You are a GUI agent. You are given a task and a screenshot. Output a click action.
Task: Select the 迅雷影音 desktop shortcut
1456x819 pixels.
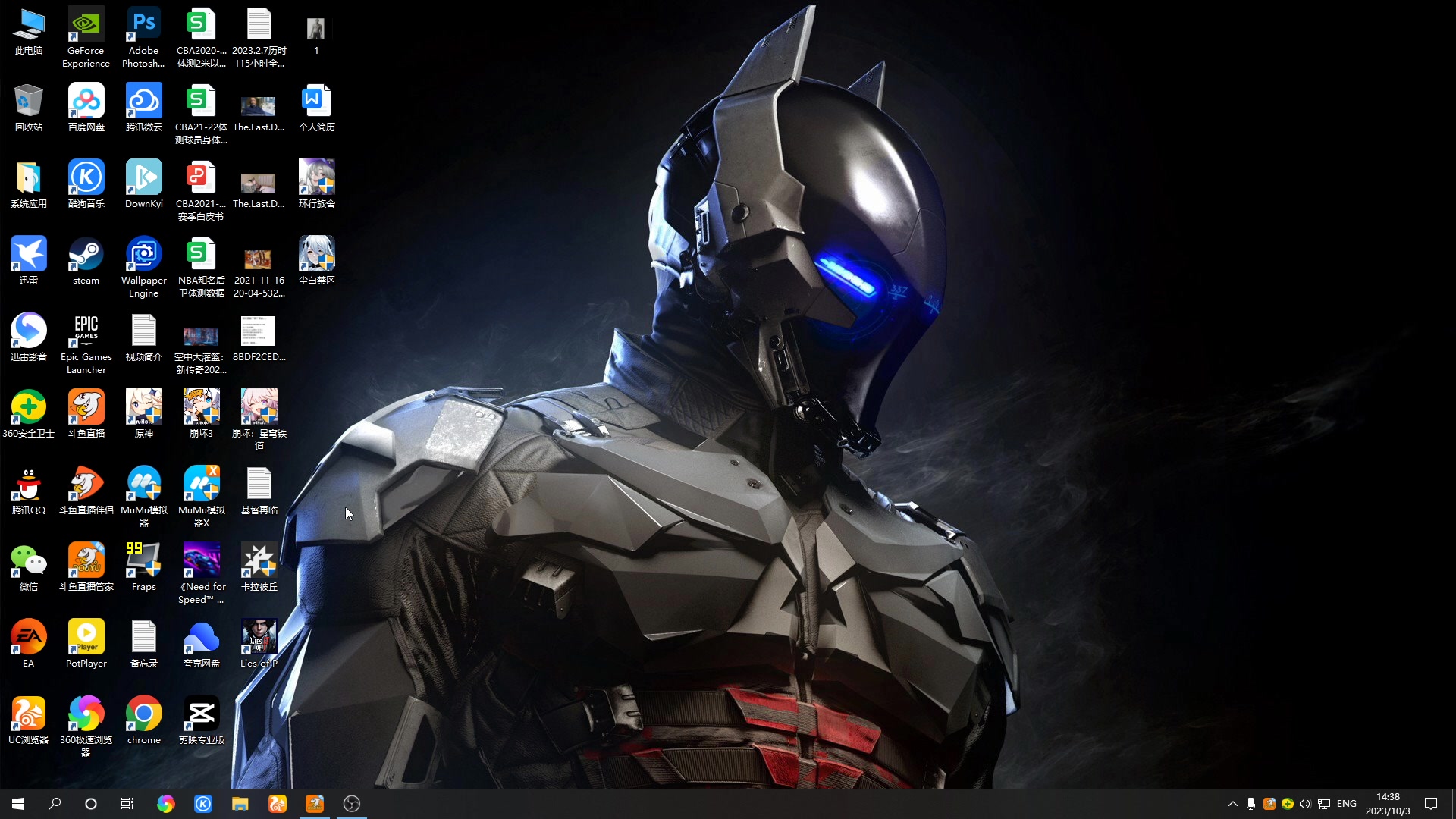pos(29,338)
